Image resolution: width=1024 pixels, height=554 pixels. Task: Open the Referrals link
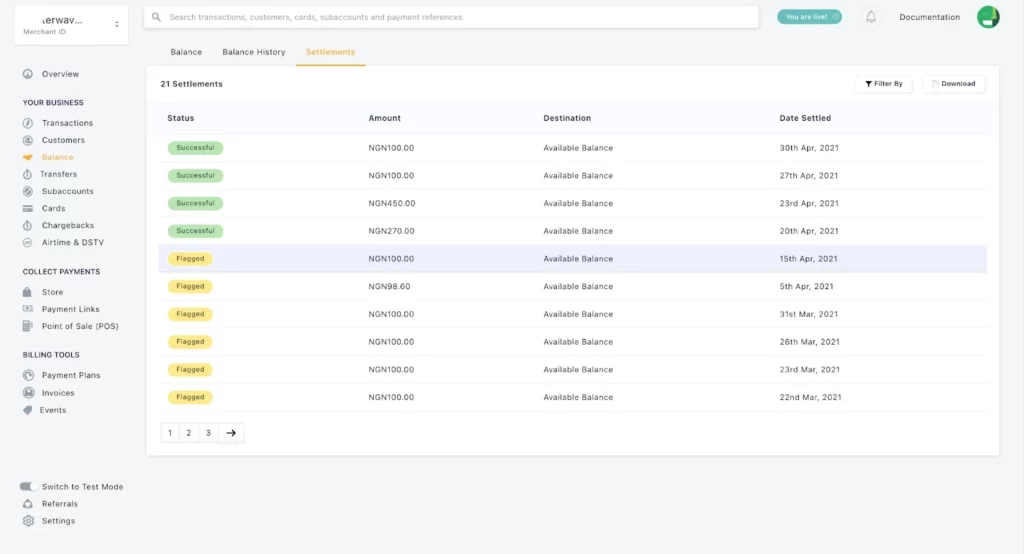click(59, 504)
